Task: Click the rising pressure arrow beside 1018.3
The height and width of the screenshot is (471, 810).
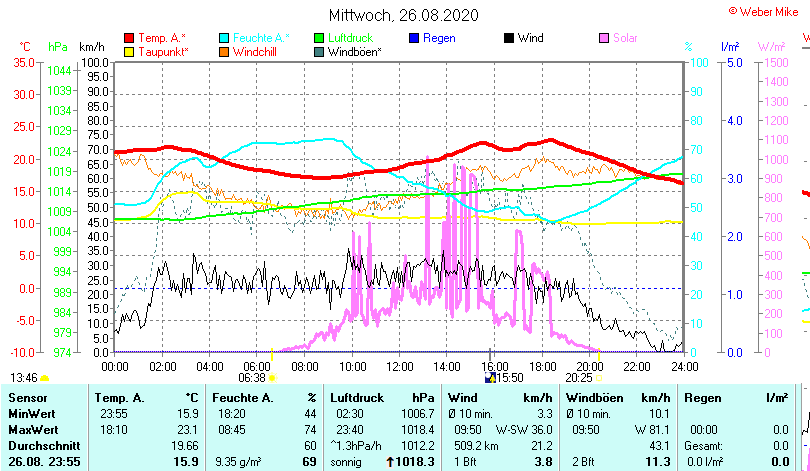Action: point(391,462)
